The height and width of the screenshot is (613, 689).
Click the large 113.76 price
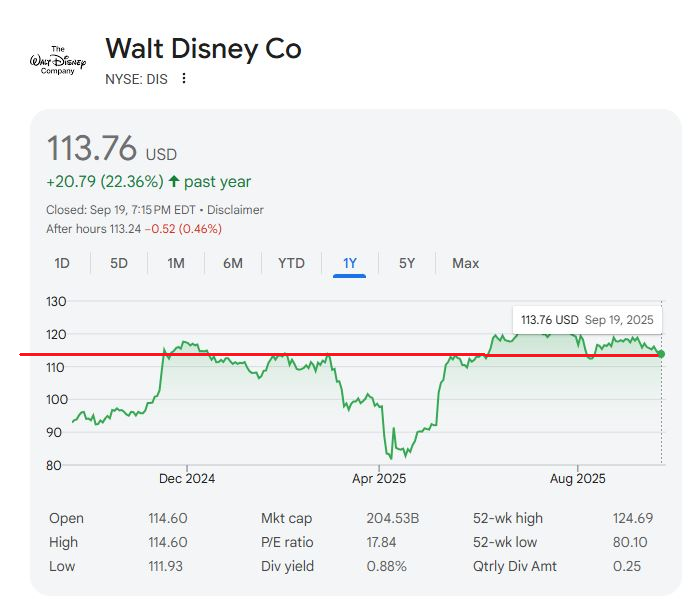[92, 148]
